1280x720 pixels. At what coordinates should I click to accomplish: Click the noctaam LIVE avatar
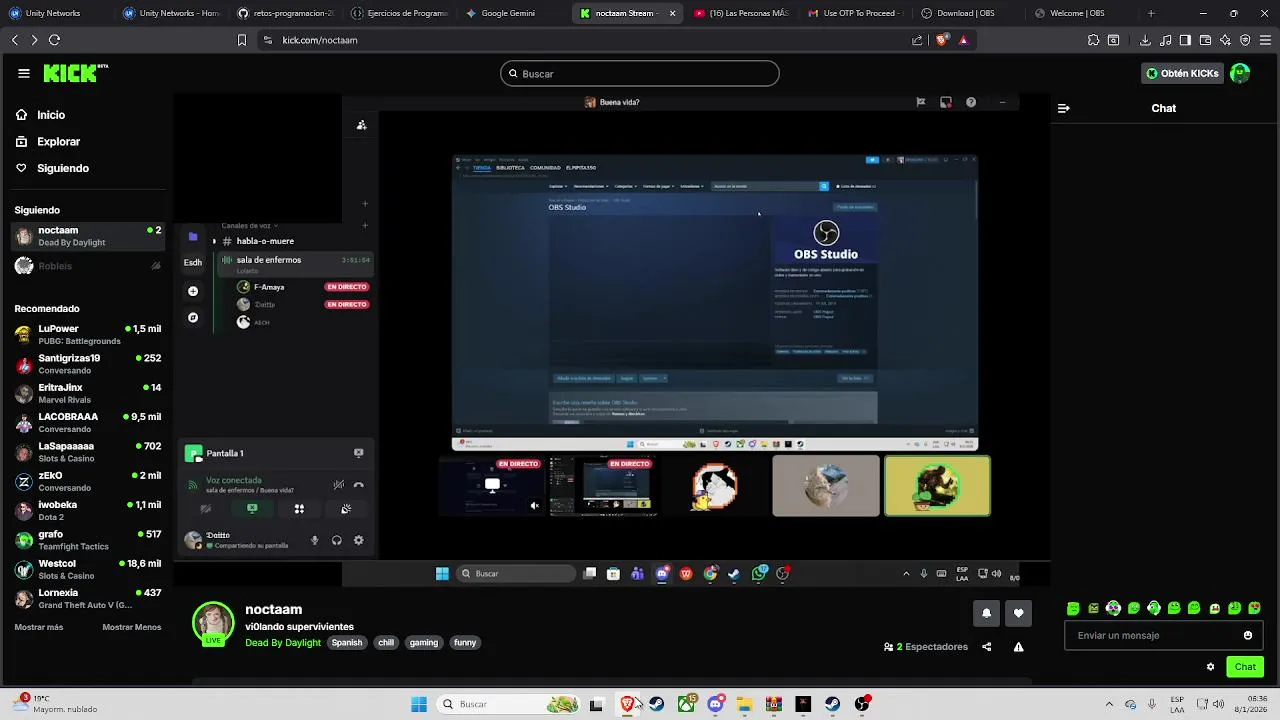point(213,623)
